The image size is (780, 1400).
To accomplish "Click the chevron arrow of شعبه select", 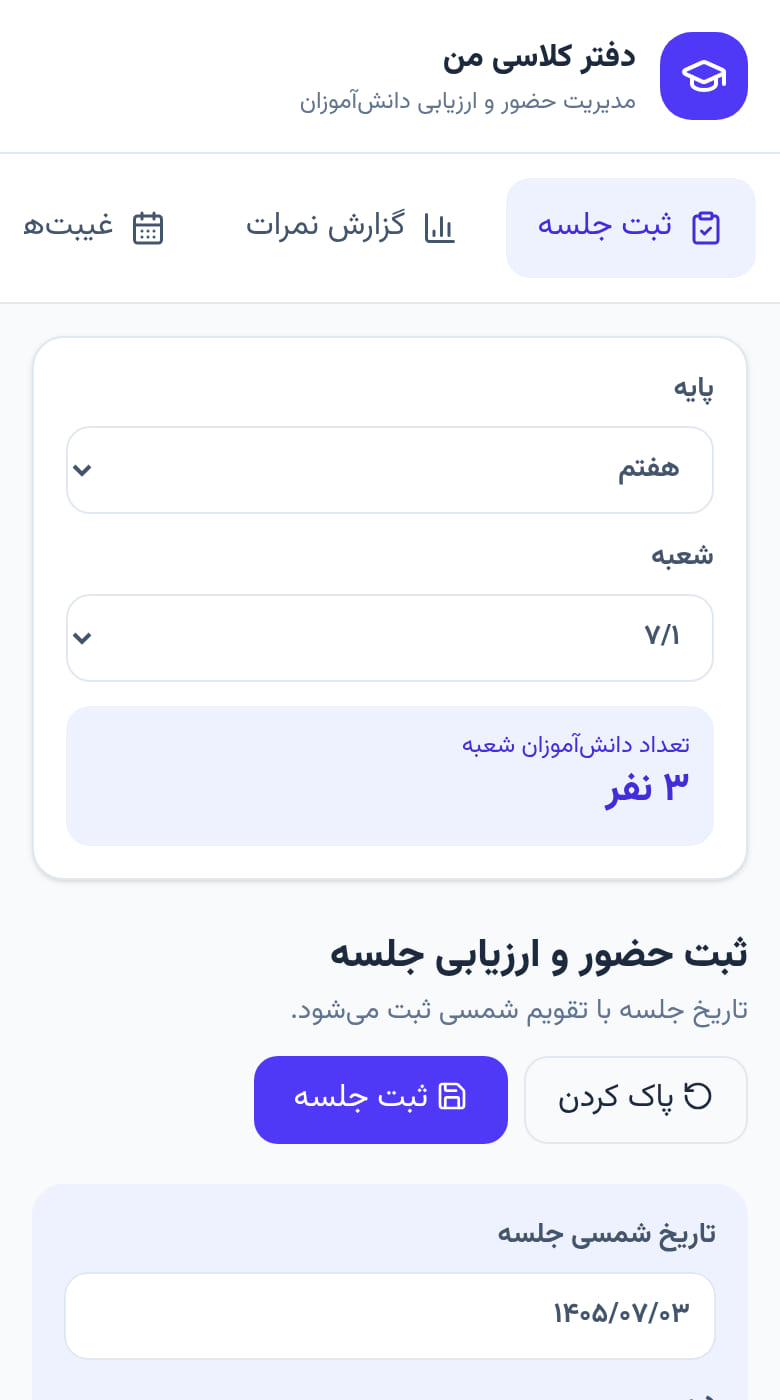I will pos(83,638).
